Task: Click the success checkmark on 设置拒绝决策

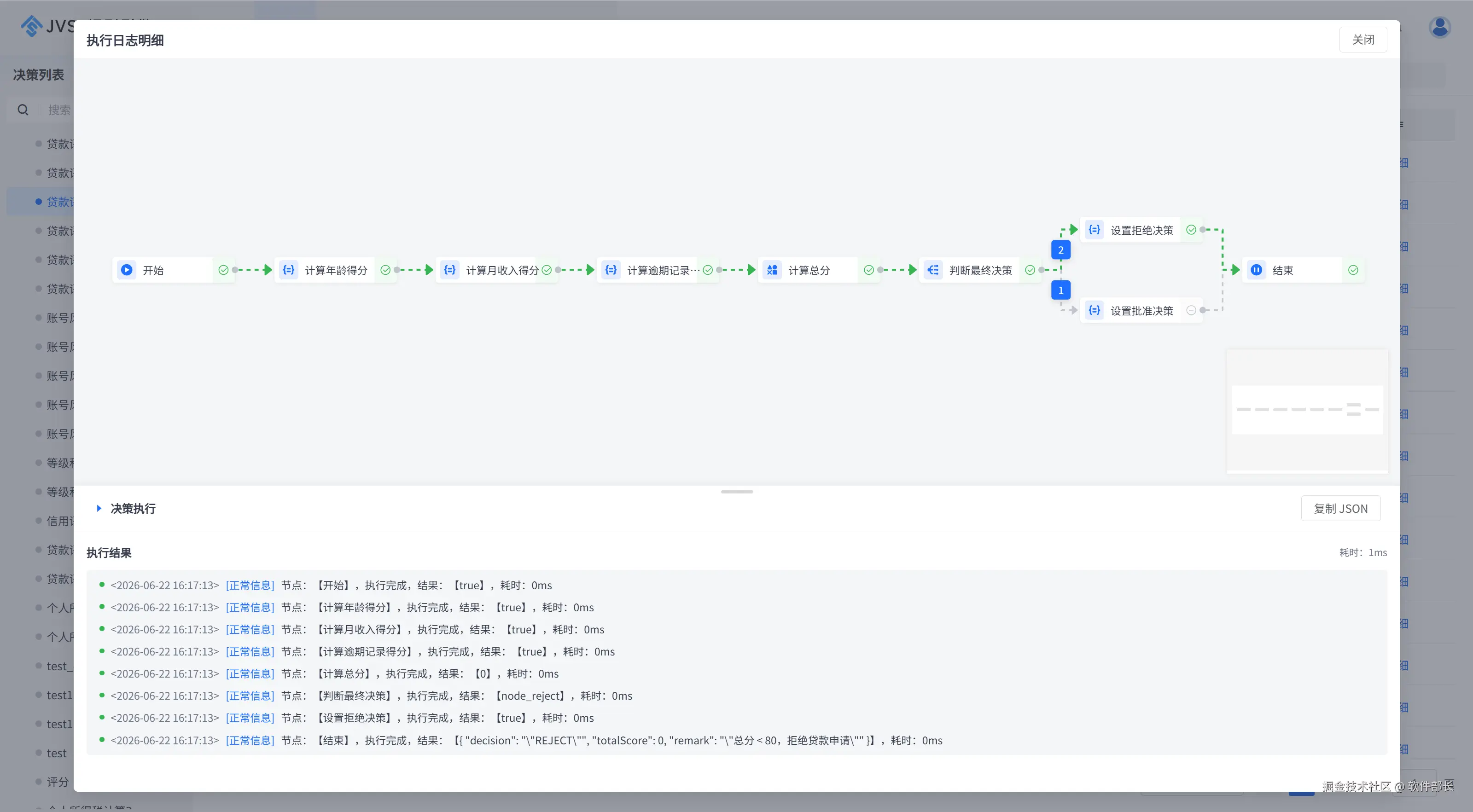Action: click(x=1191, y=230)
